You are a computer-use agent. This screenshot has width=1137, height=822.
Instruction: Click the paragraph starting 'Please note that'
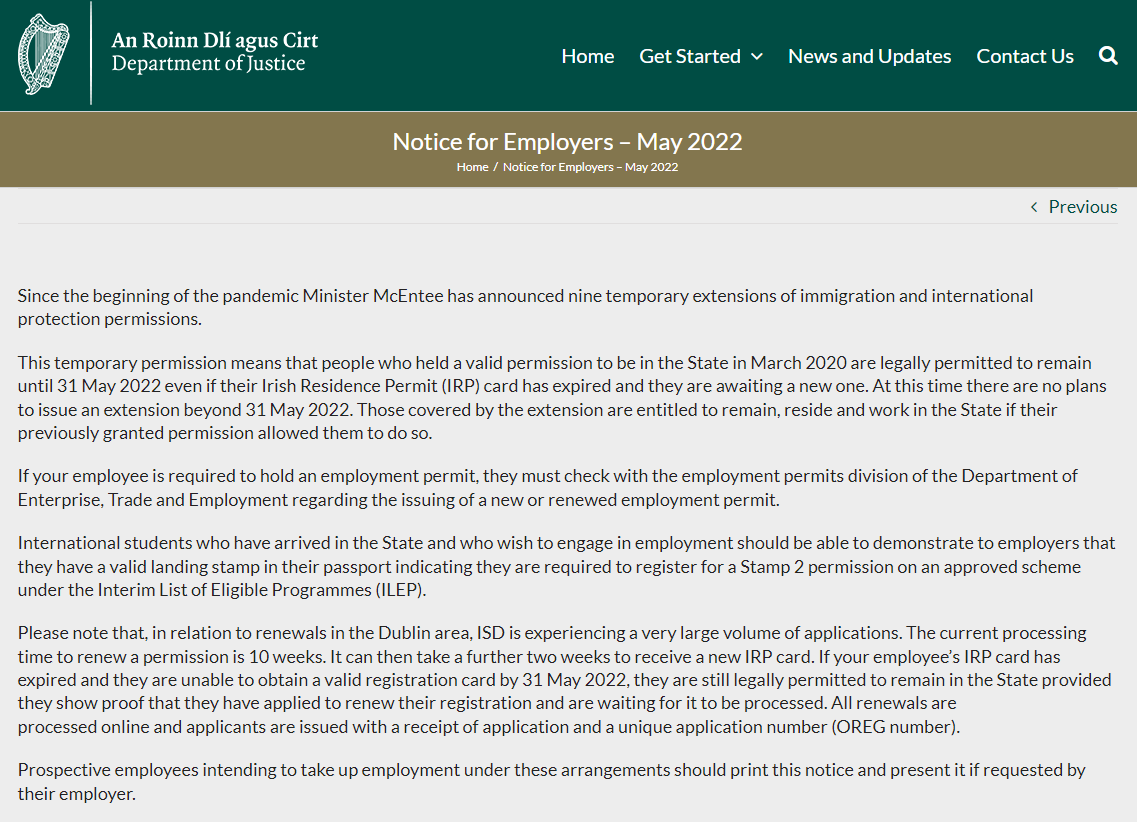click(x=565, y=680)
